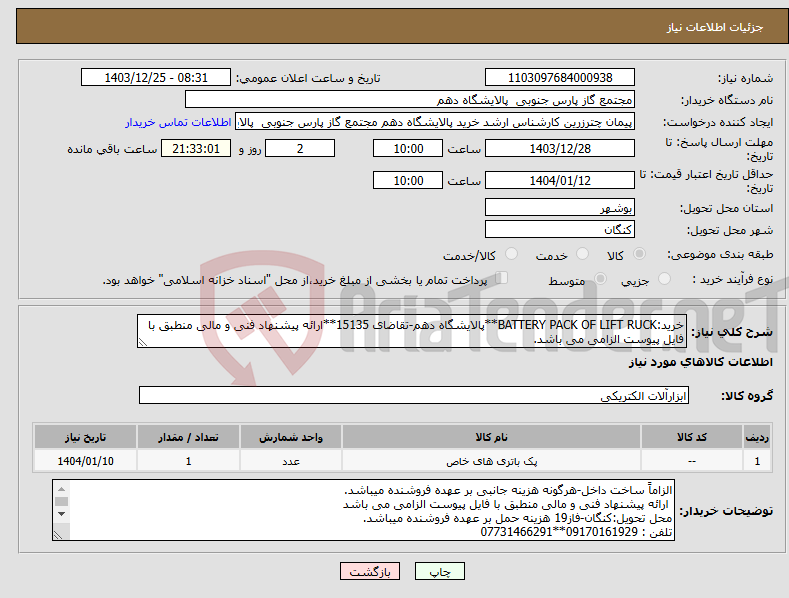Click the delivery province field بوشهر
Image resolution: width=789 pixels, height=598 pixels.
[560, 207]
